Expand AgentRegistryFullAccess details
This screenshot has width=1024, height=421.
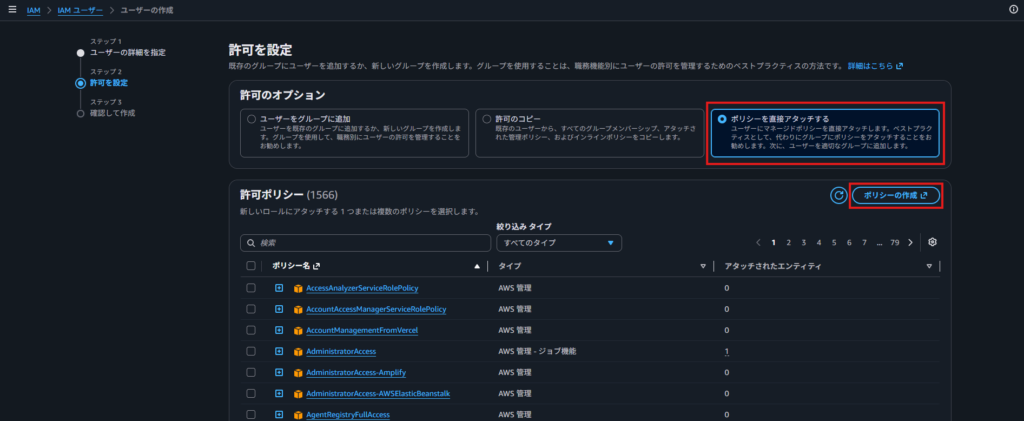pos(279,414)
